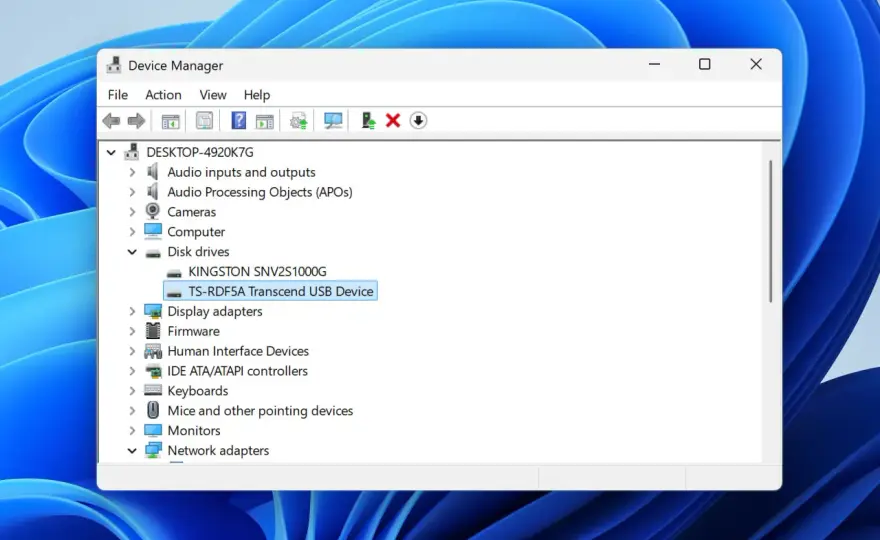Image resolution: width=880 pixels, height=540 pixels.
Task: Select the Human Interface Devices label
Action: point(238,351)
